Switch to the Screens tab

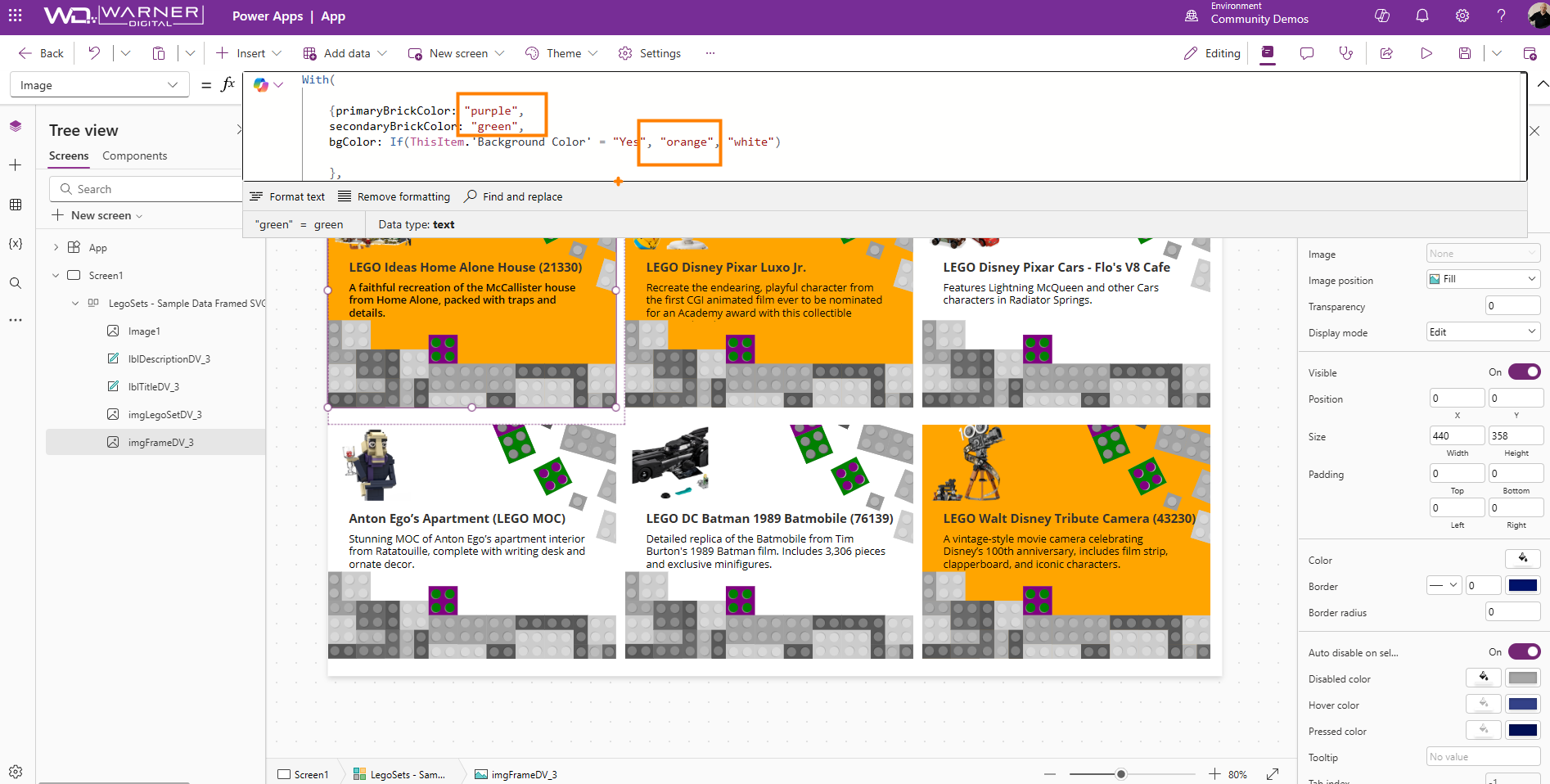pos(69,155)
